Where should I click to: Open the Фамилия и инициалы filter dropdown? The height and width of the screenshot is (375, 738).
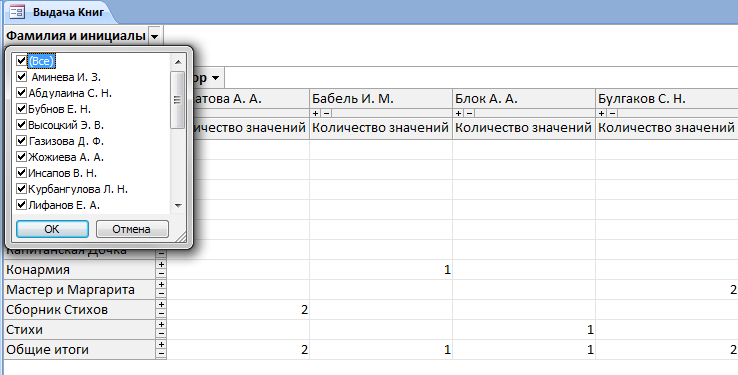(x=154, y=36)
